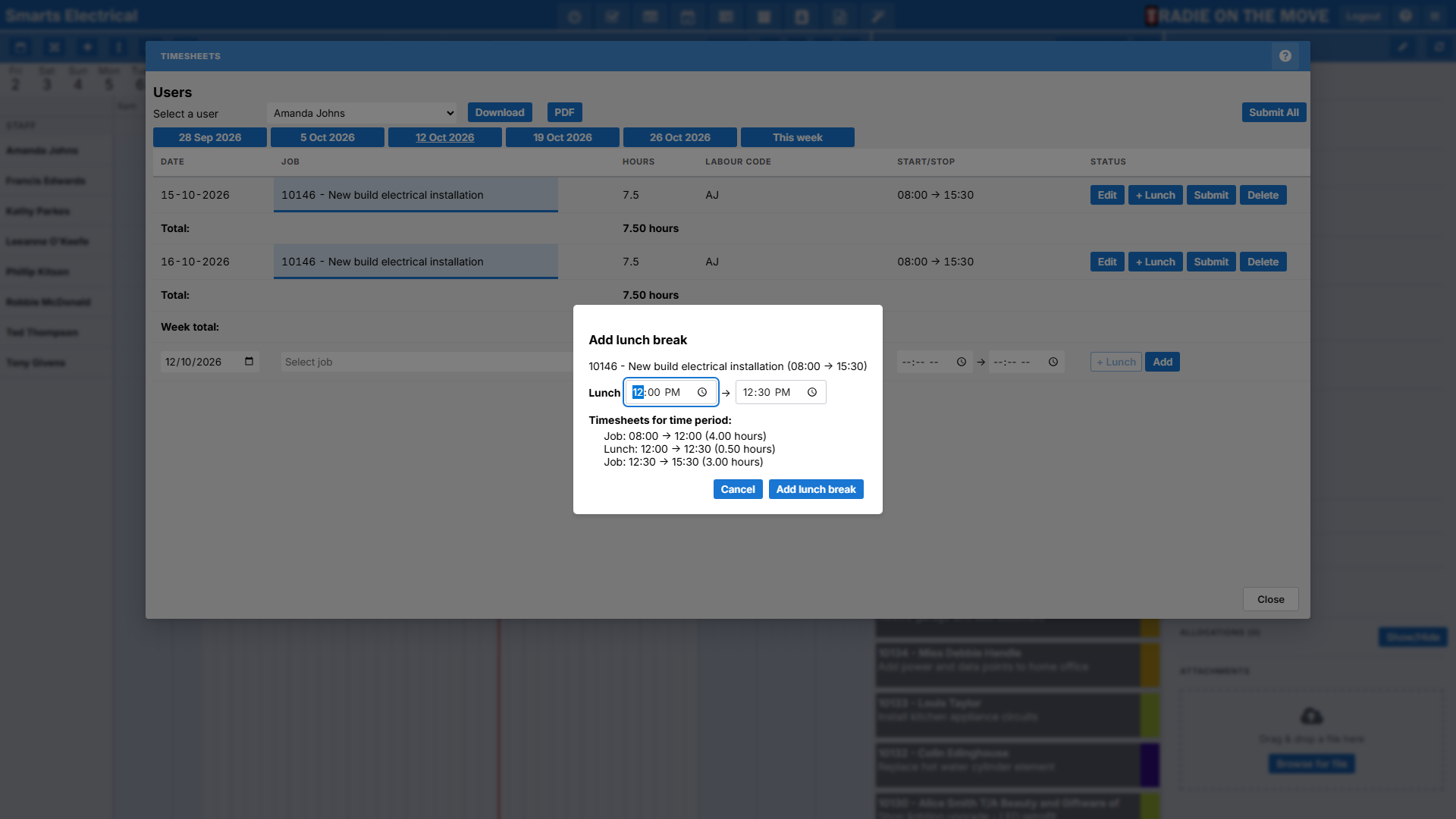Screen dimensions: 1456x819
Task: Jump to This week tab
Action: 798,137
